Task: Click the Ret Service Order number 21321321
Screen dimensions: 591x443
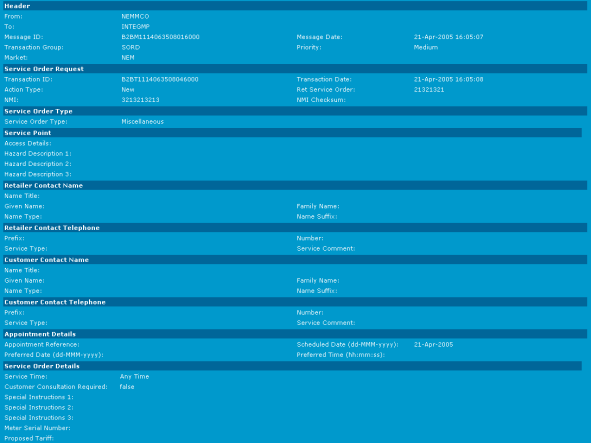Action: (429, 90)
